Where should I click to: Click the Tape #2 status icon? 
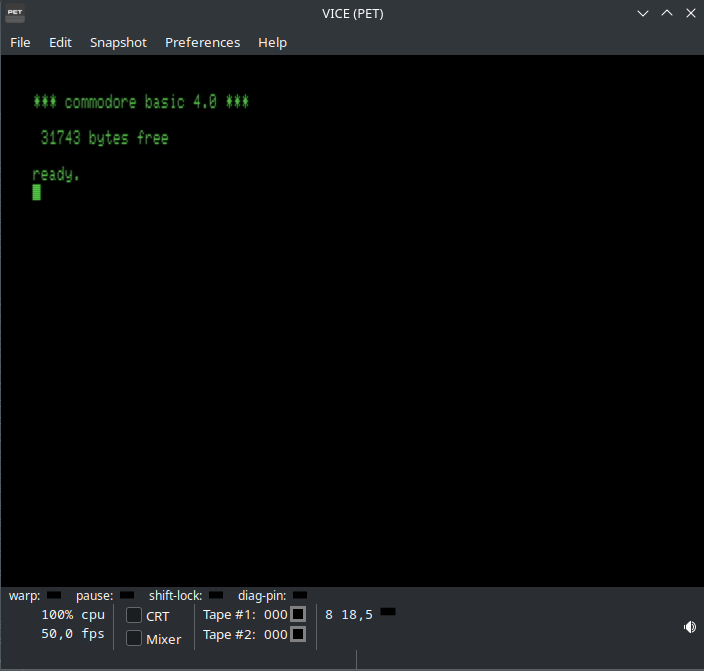tap(298, 635)
